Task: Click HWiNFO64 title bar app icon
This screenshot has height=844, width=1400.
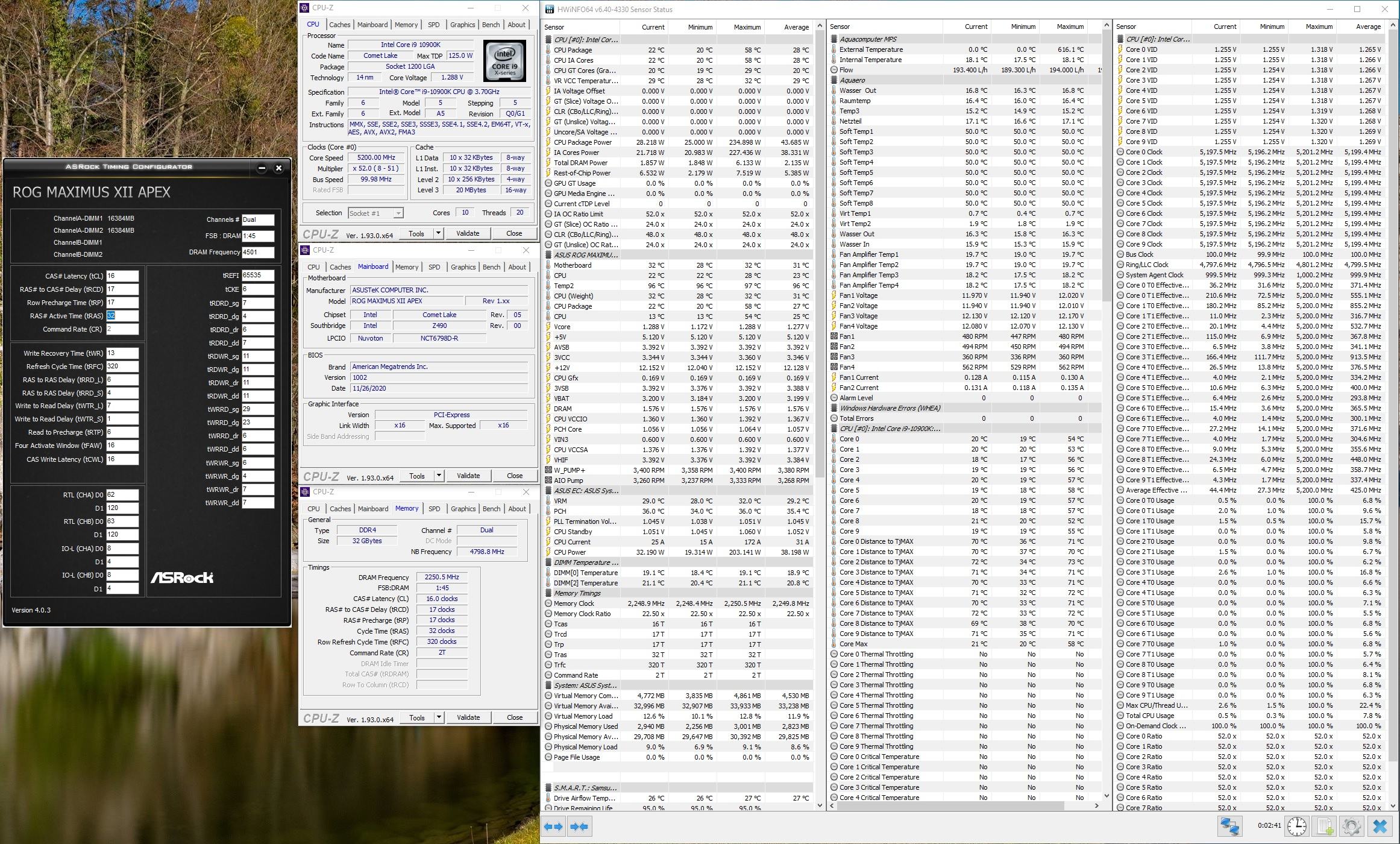Action: pos(550,9)
